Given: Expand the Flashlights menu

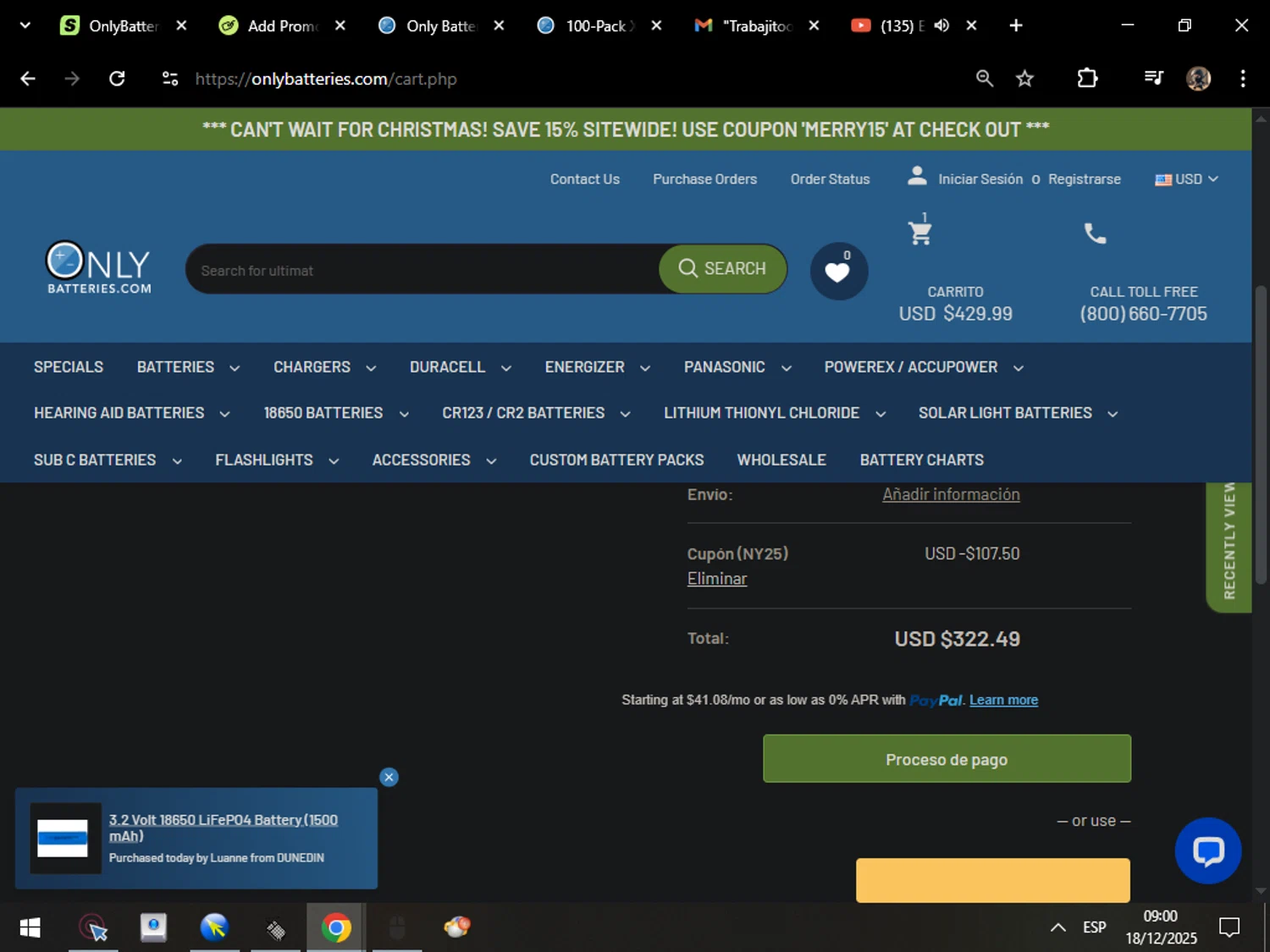Looking at the screenshot, I should click(277, 460).
